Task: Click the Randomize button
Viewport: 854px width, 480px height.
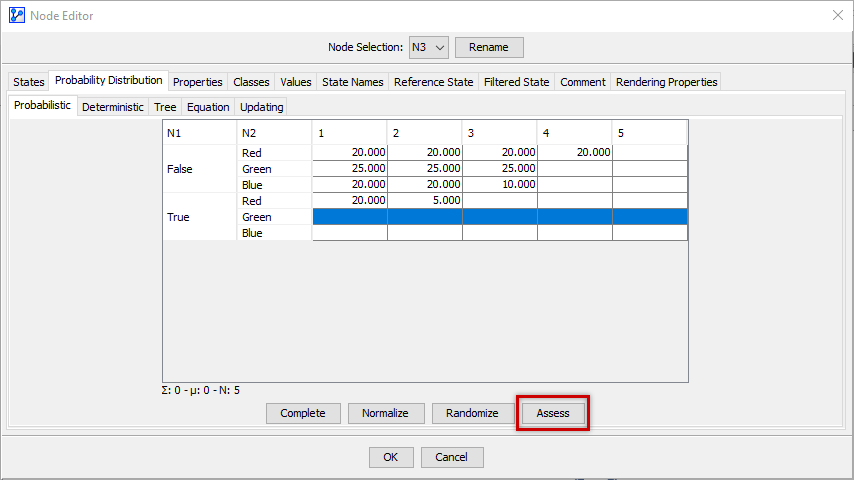Action: 472,413
